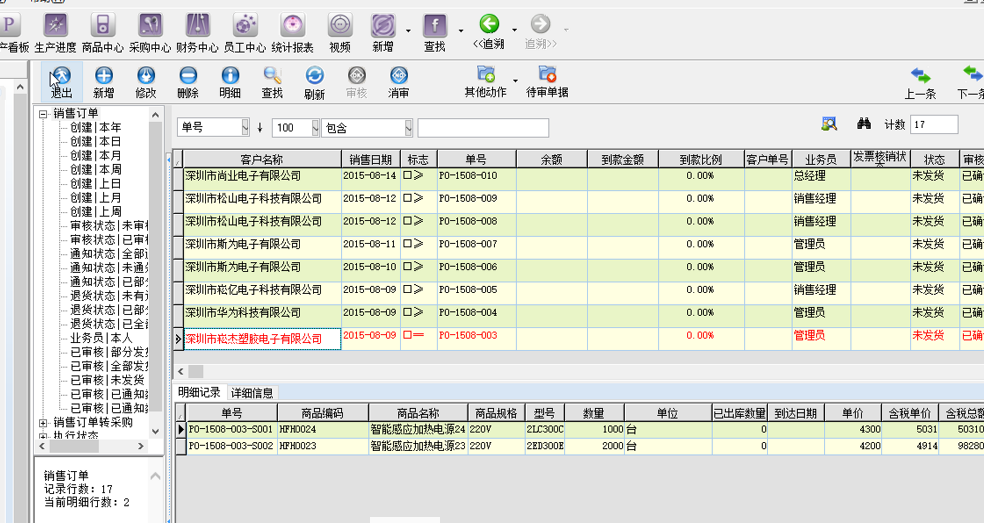Open 生产进度 module
The width and height of the screenshot is (984, 523).
click(55, 33)
